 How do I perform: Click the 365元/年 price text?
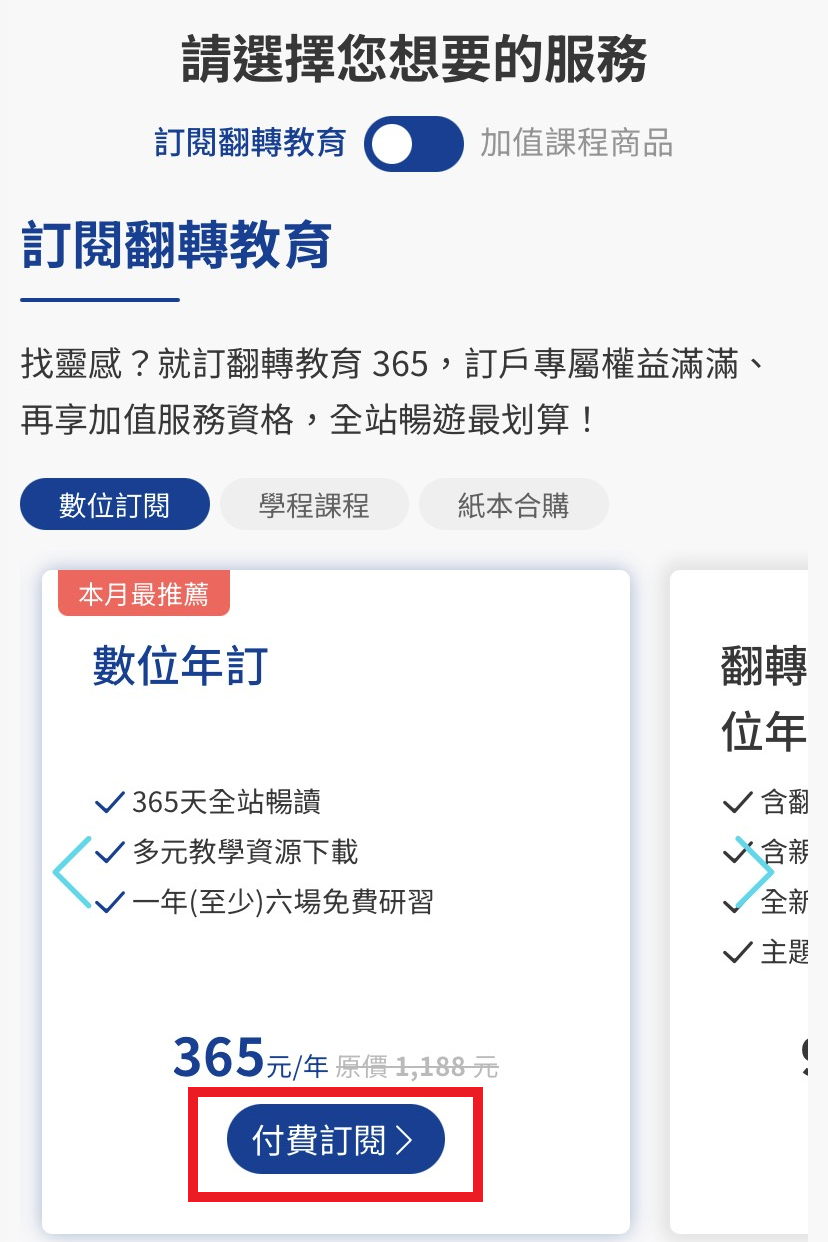click(x=250, y=1058)
